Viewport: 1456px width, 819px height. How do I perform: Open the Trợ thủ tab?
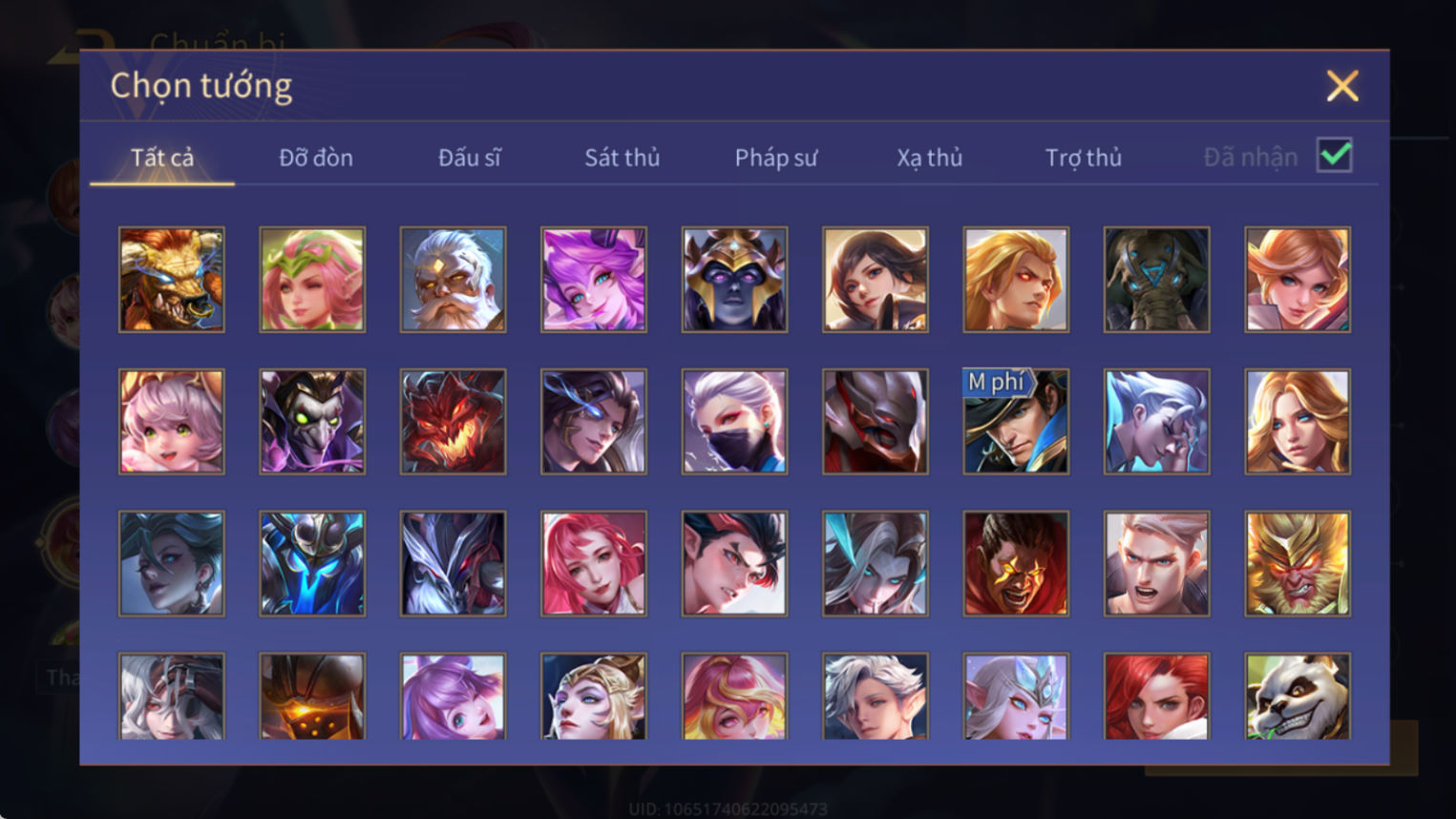click(x=1084, y=157)
